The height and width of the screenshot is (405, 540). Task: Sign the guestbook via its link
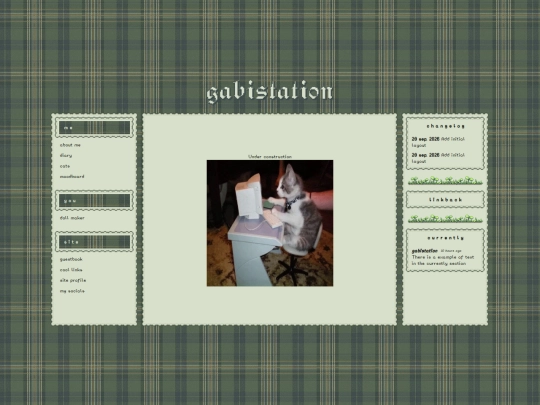coord(71,259)
